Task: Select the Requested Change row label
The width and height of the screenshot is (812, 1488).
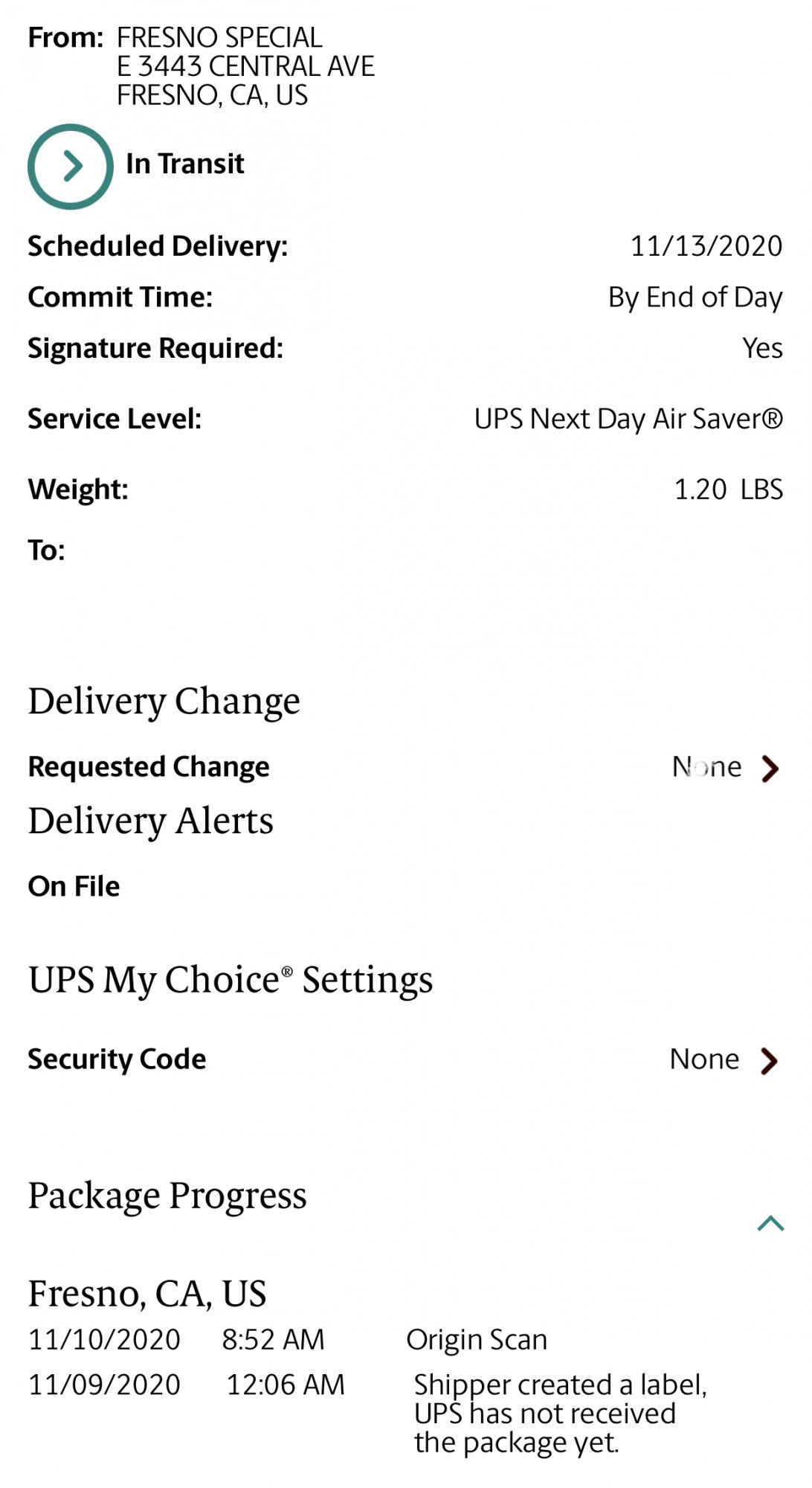Action: (149, 767)
